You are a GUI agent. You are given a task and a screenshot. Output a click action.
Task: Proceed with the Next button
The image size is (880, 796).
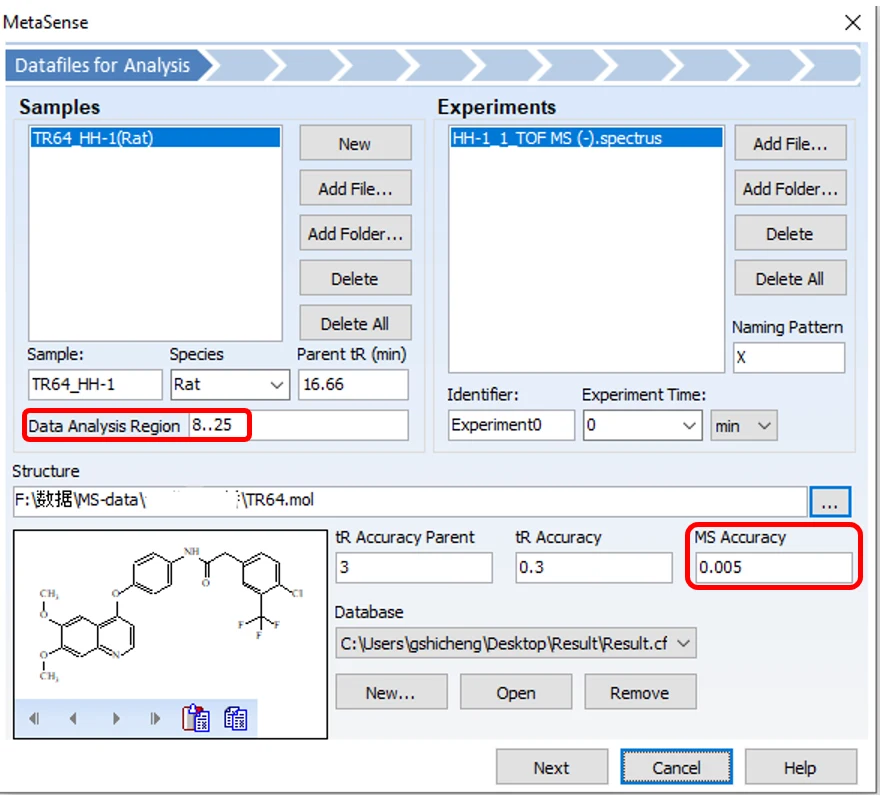click(552, 767)
